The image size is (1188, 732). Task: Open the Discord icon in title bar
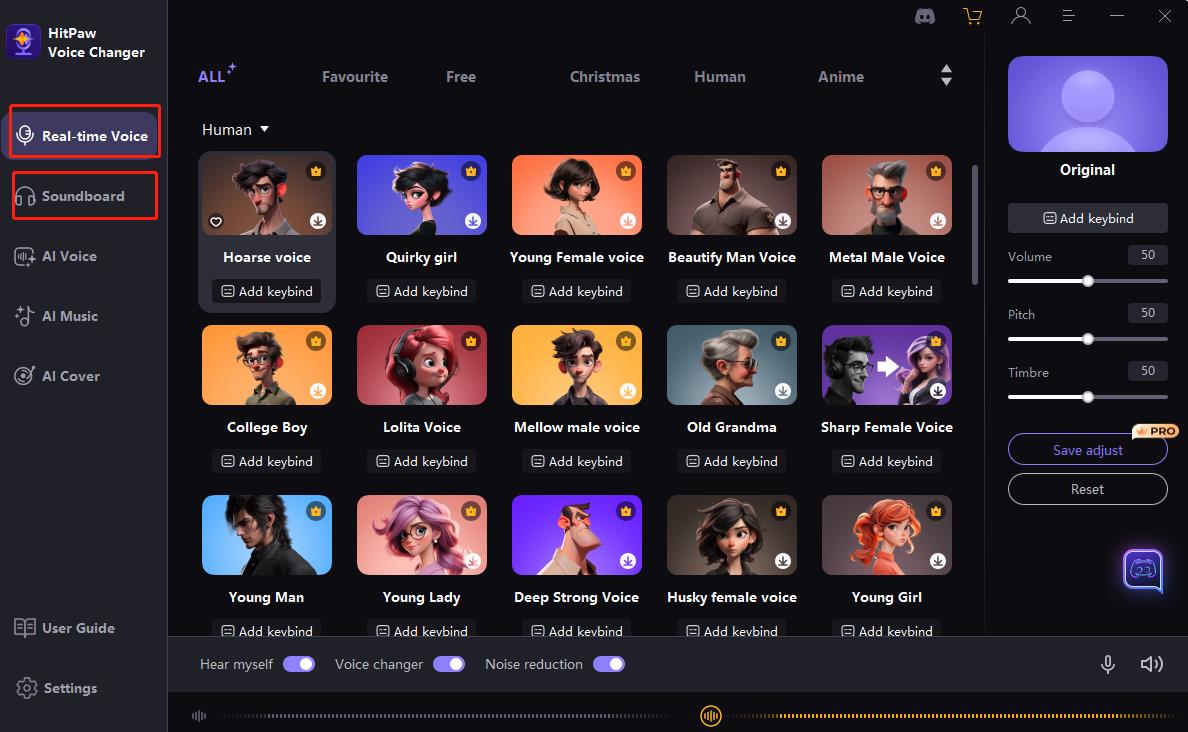(x=925, y=16)
